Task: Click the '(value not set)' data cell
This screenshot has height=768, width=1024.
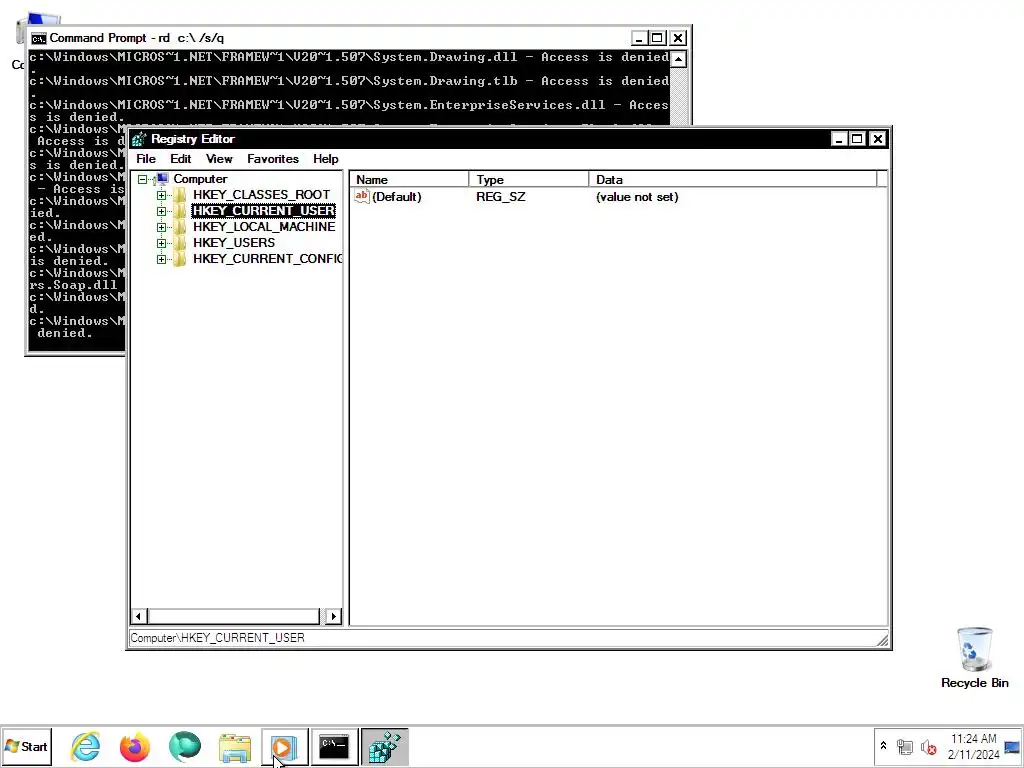Action: (x=637, y=197)
